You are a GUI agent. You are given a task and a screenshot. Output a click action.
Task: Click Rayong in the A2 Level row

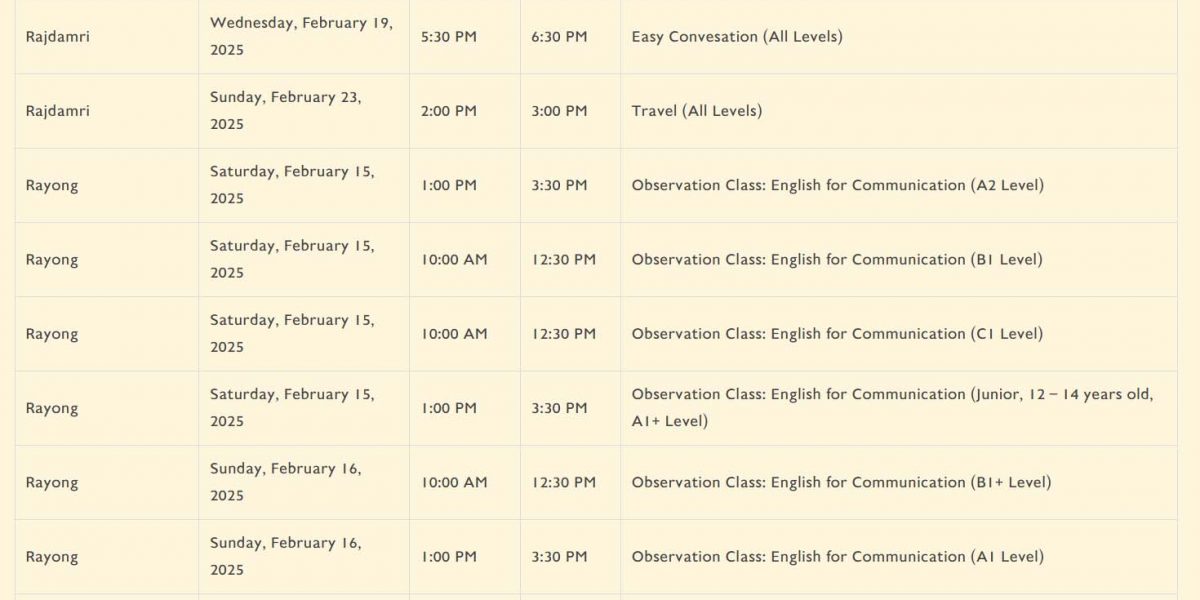52,185
